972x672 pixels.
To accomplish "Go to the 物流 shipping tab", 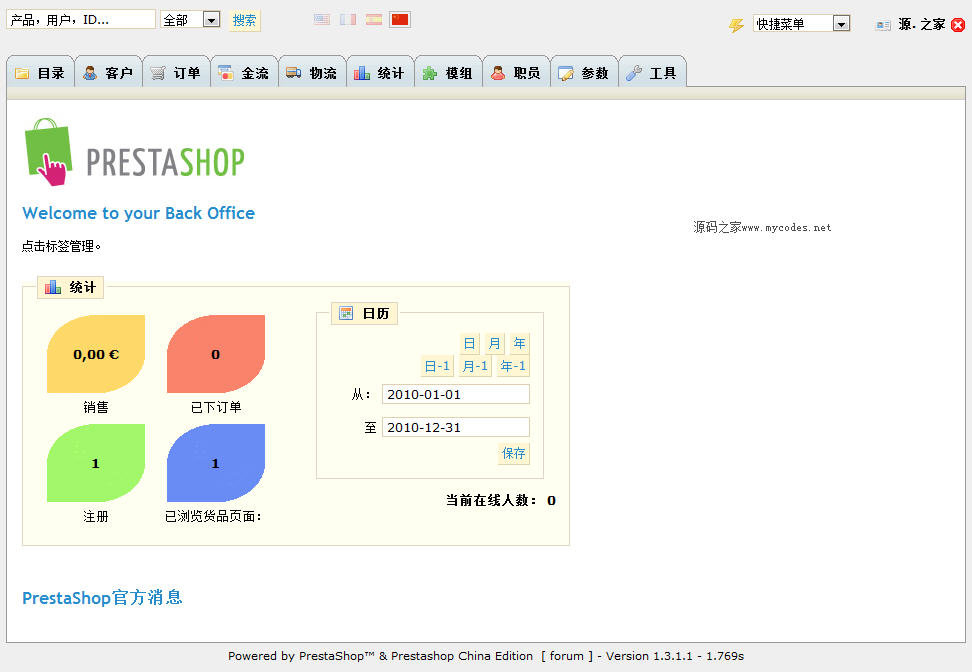I will coord(312,73).
